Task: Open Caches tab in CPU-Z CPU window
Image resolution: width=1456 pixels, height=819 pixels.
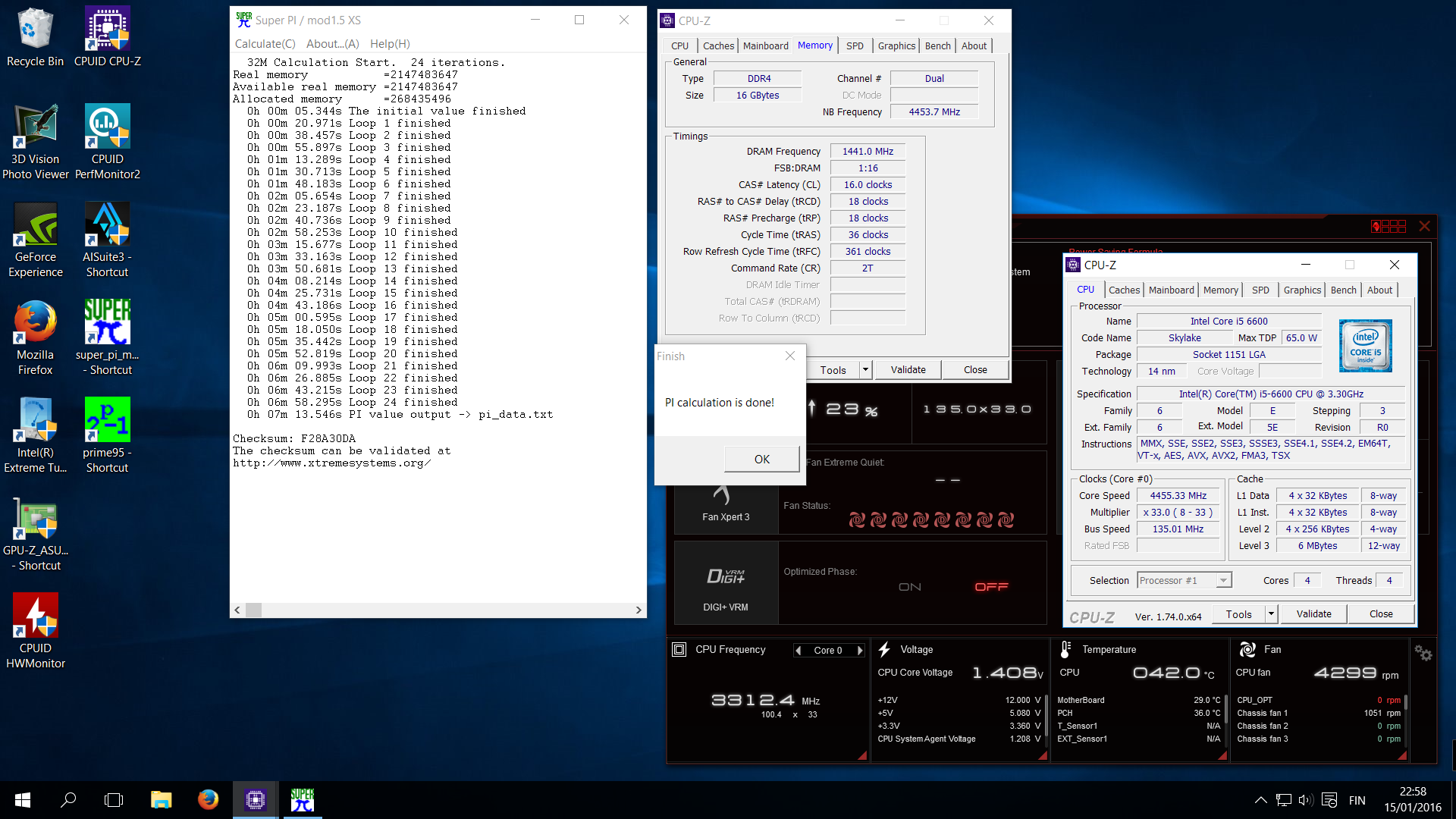Action: 1124,290
